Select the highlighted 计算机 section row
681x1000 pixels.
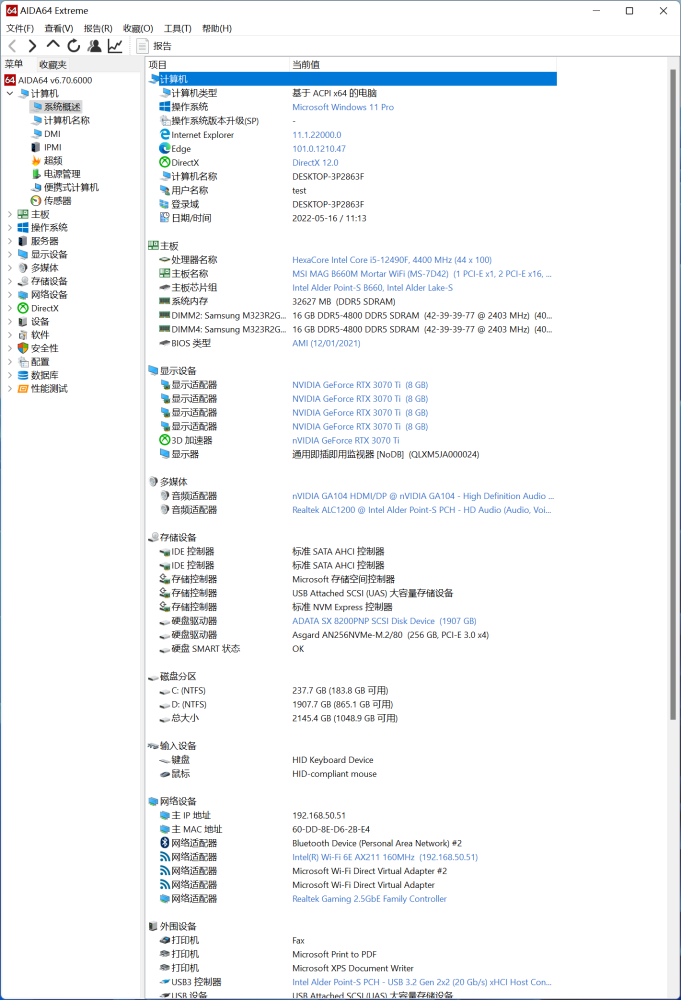351,79
